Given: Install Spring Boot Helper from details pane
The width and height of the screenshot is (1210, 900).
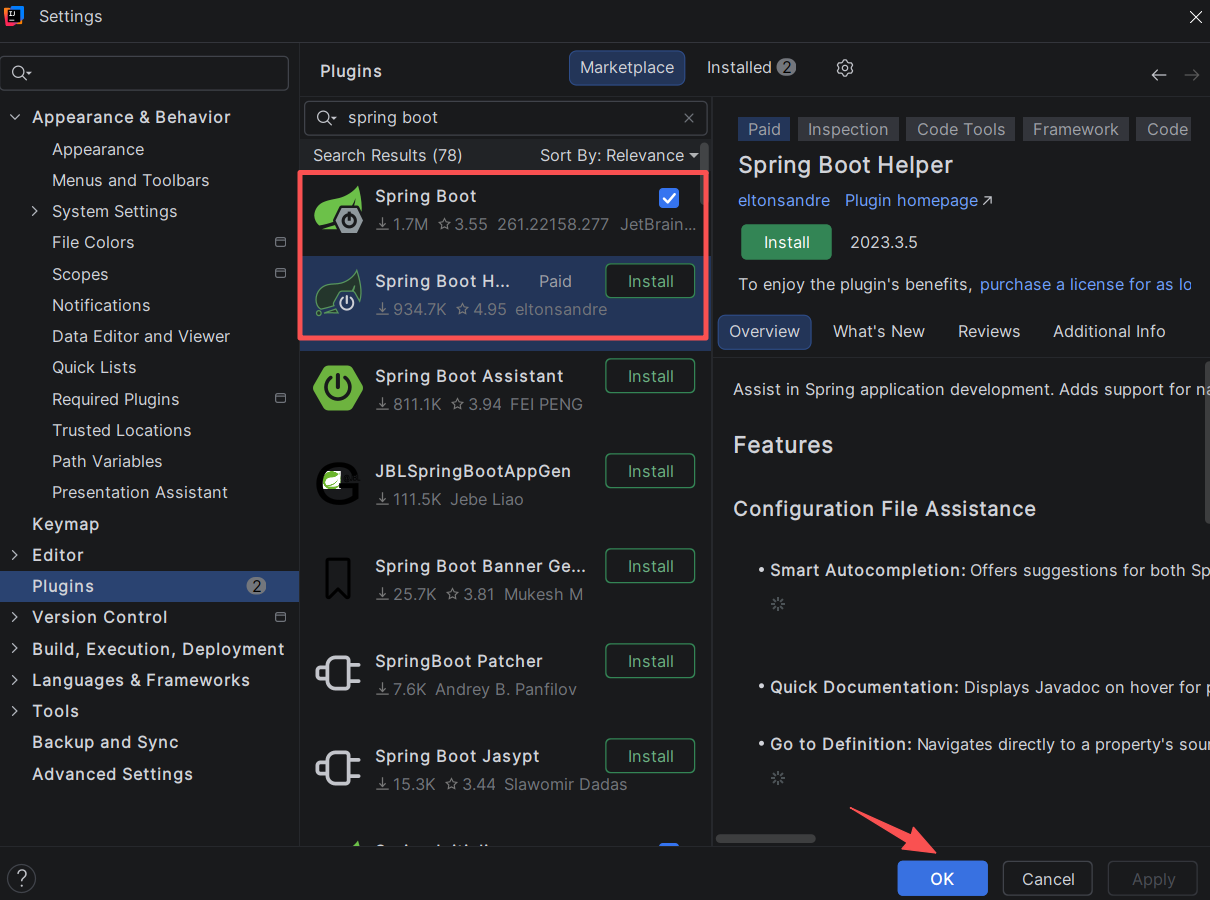Looking at the screenshot, I should [787, 243].
